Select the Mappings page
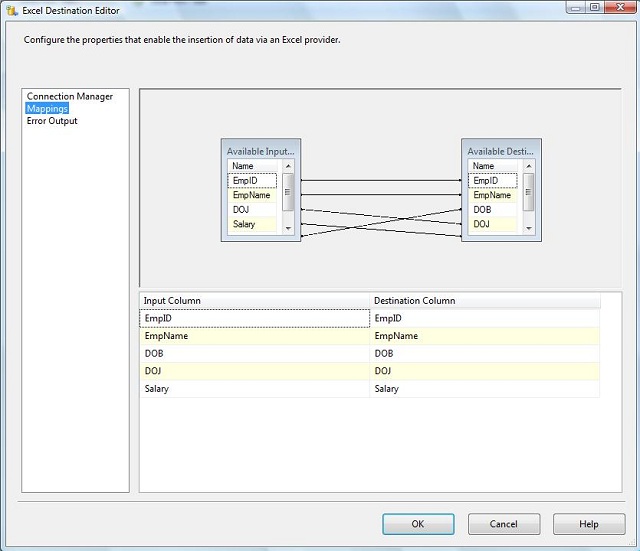 coord(47,109)
